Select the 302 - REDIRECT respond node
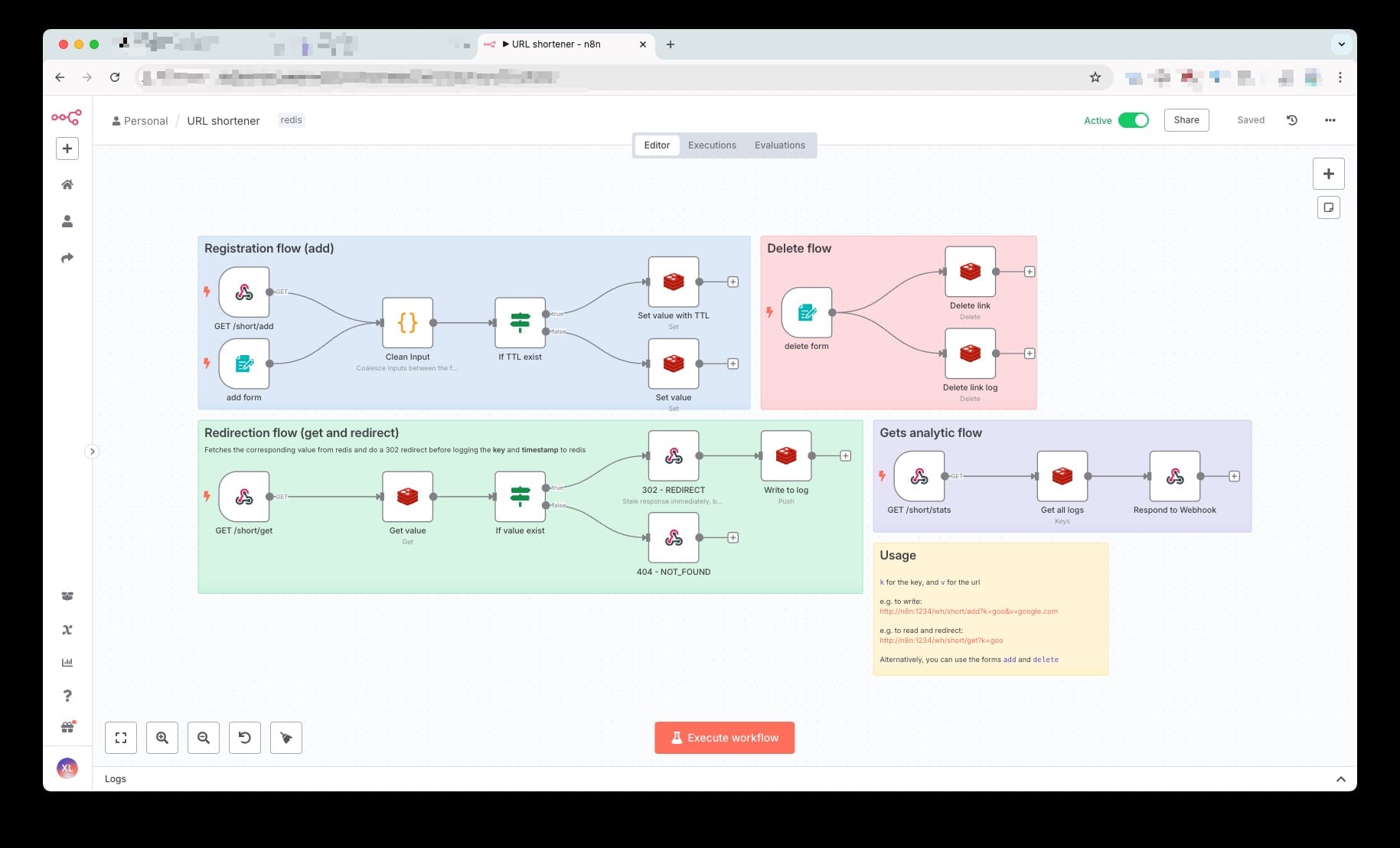Viewport: 1400px width, 848px height. coord(674,456)
